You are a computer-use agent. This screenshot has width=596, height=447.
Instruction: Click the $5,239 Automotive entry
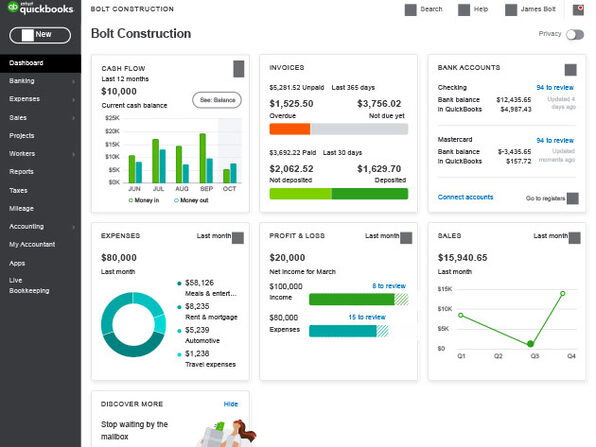click(x=198, y=335)
